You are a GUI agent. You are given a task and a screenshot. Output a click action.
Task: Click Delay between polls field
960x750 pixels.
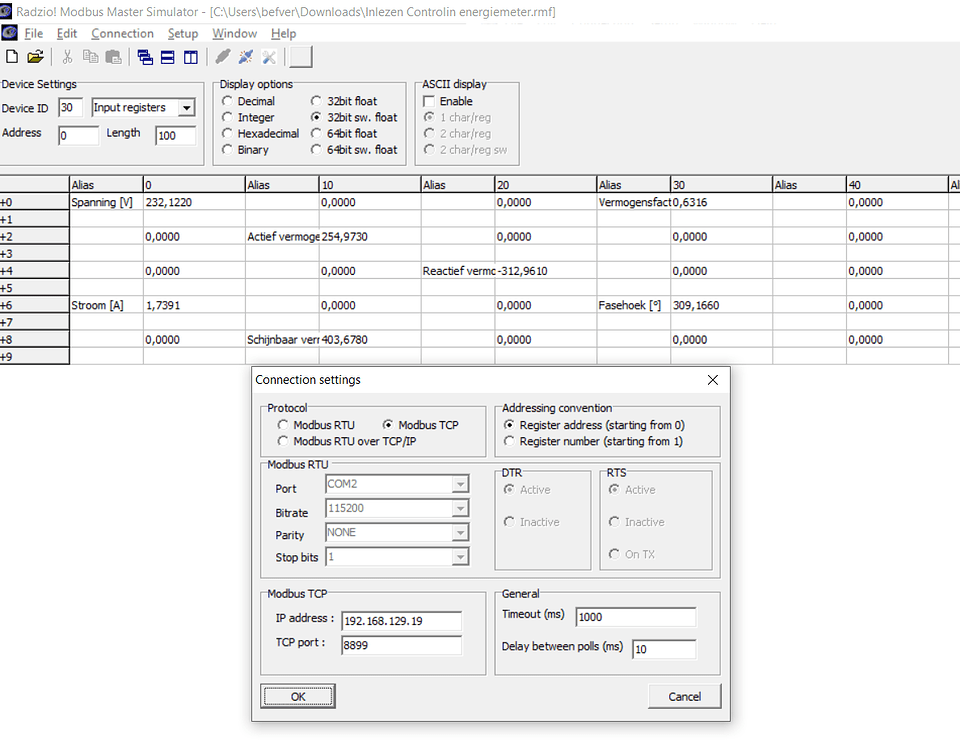tap(664, 649)
